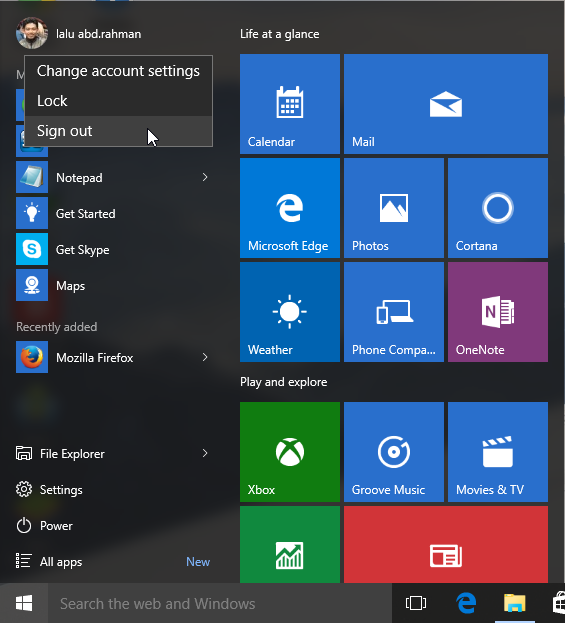The width and height of the screenshot is (565, 623).
Task: Click the Mozilla Firefox icon
Action: pyautogui.click(x=32, y=357)
